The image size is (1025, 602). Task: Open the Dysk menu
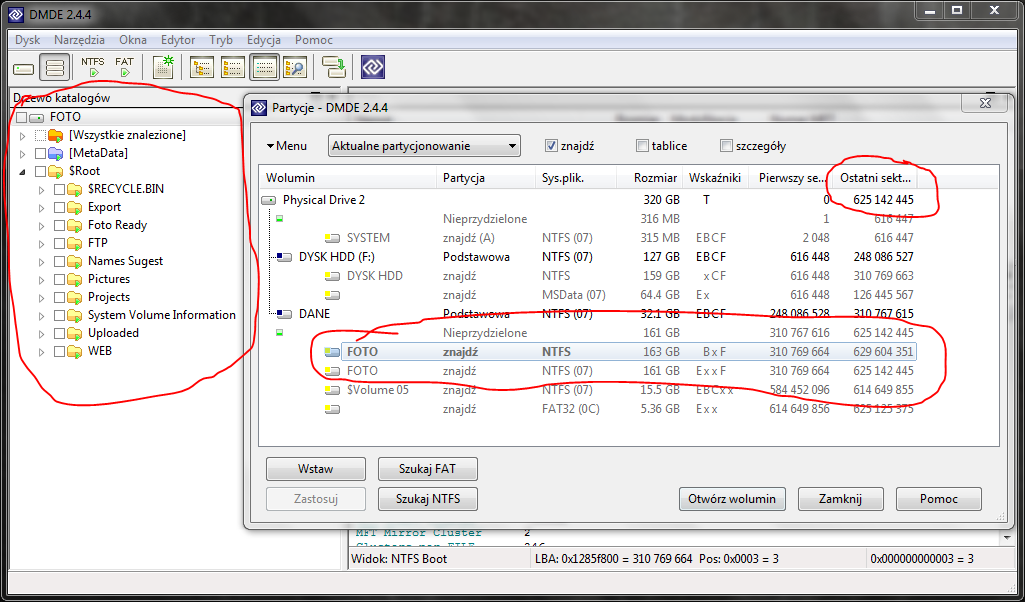pos(27,40)
